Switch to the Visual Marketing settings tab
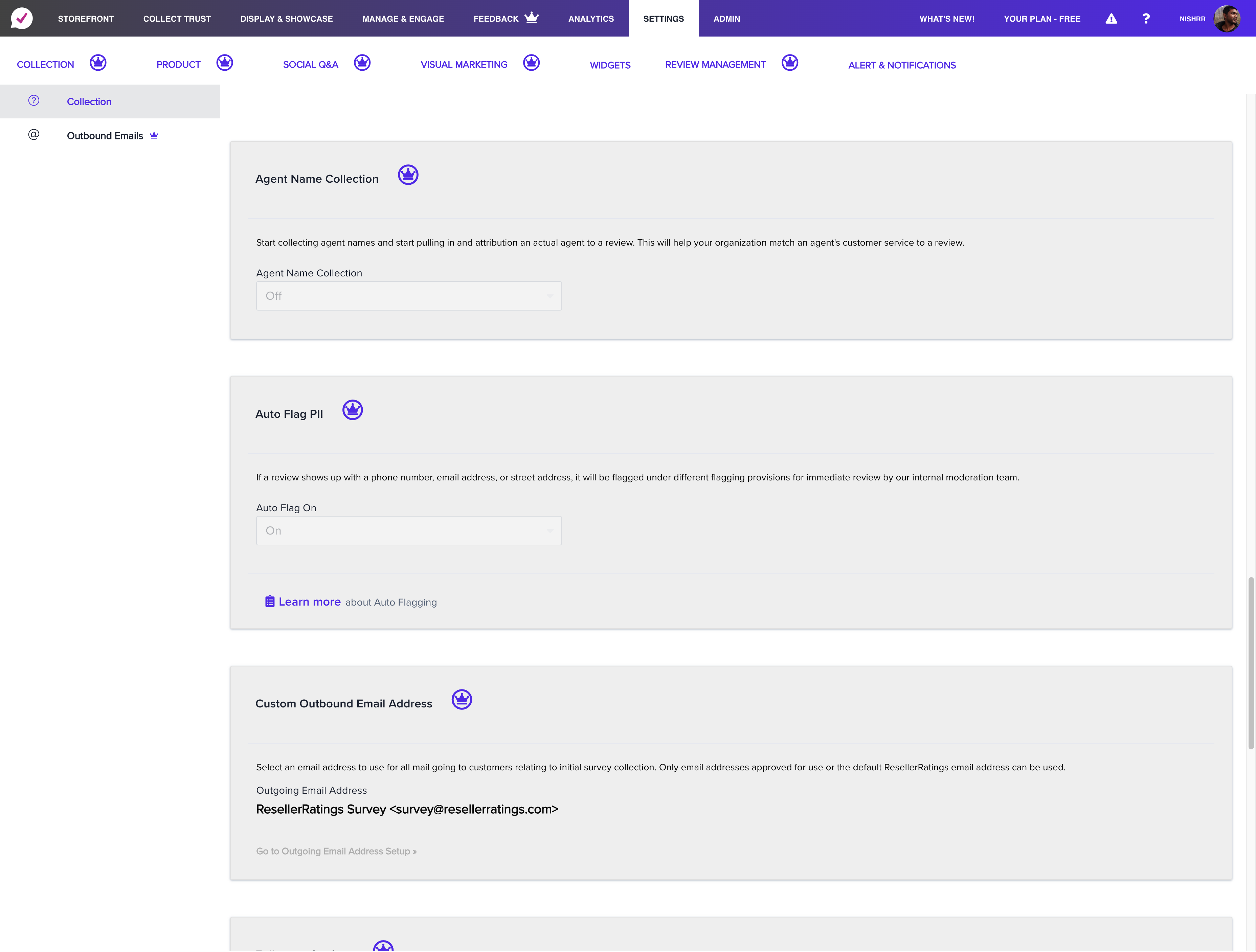 pyautogui.click(x=464, y=65)
